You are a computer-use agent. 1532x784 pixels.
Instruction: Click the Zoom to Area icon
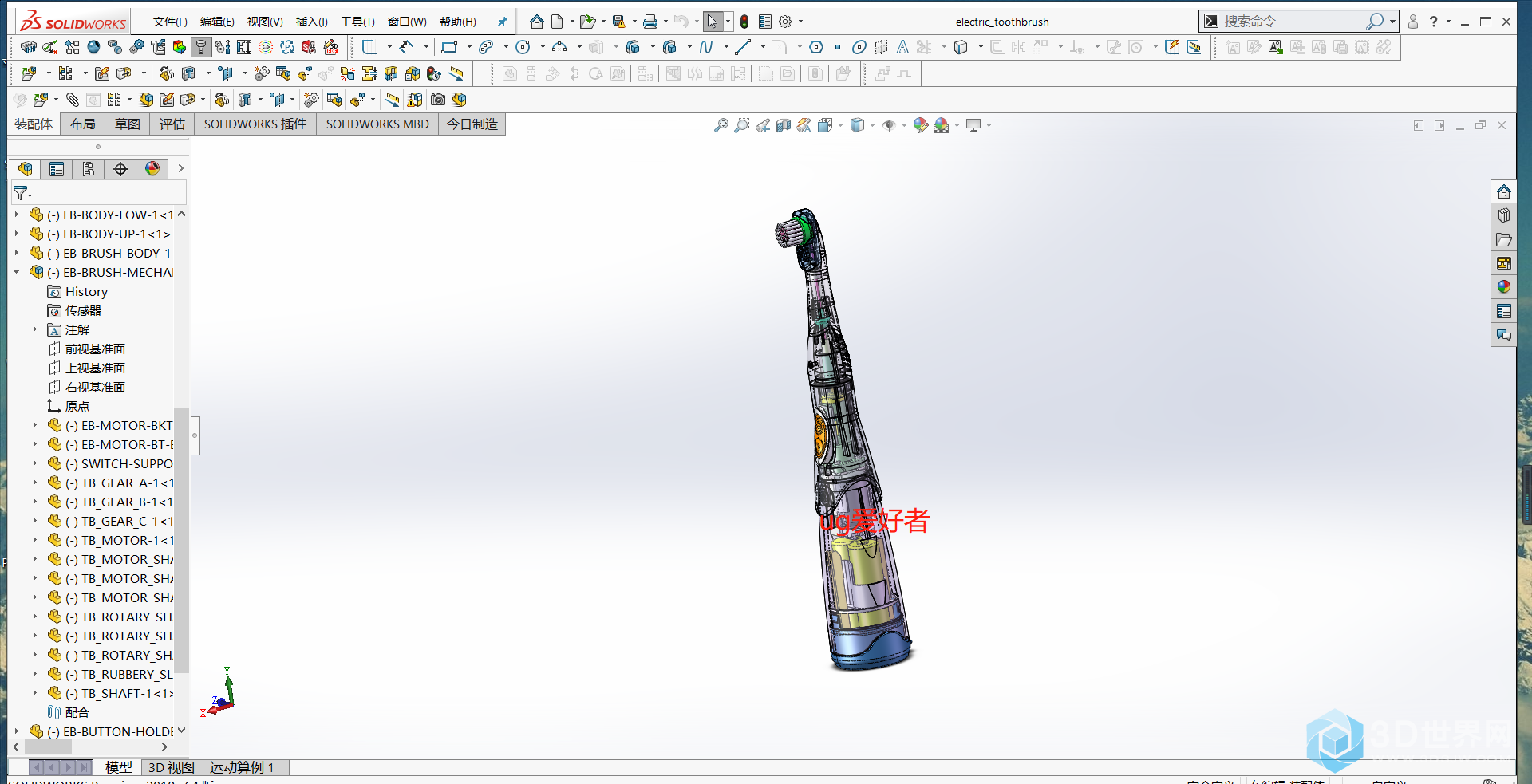click(742, 125)
